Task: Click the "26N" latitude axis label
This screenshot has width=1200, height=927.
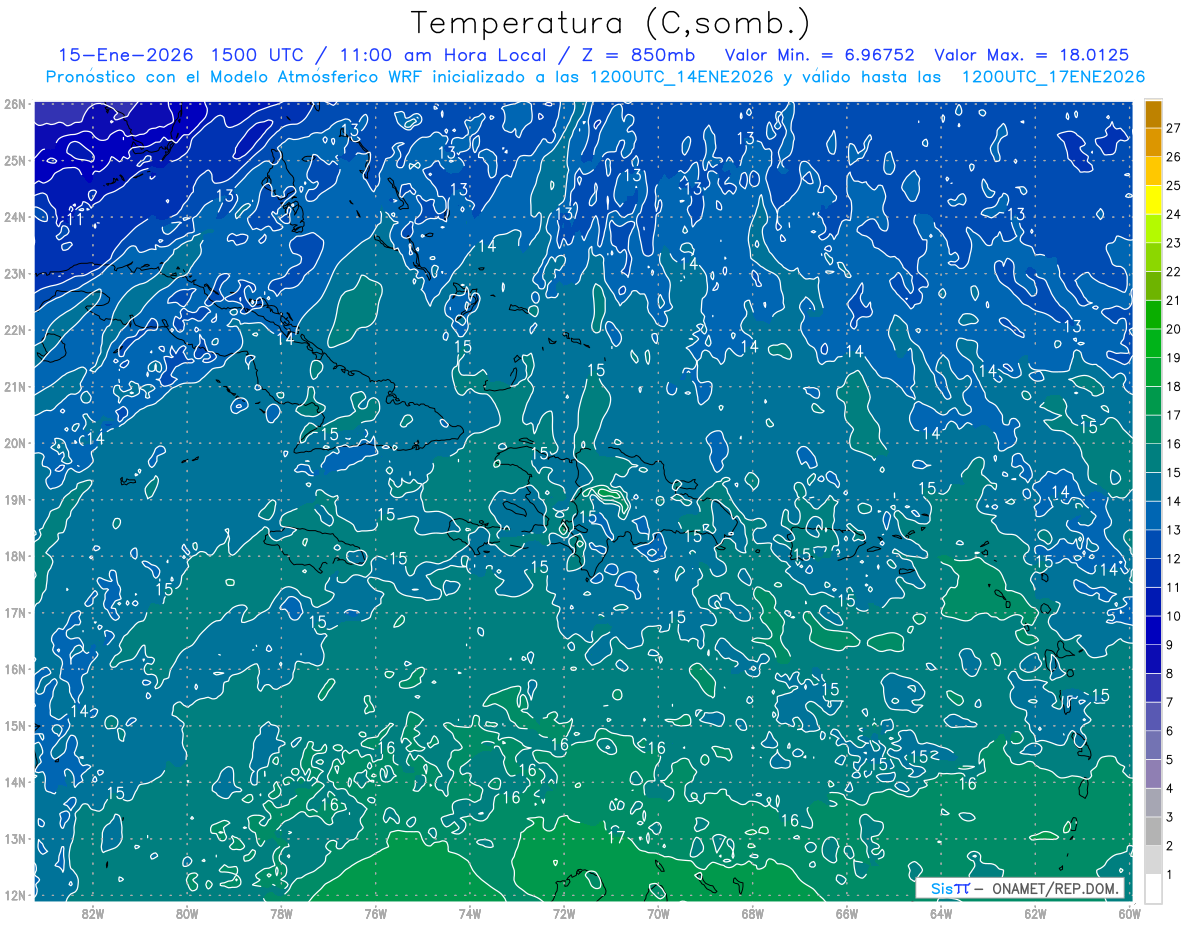Action: [14, 104]
